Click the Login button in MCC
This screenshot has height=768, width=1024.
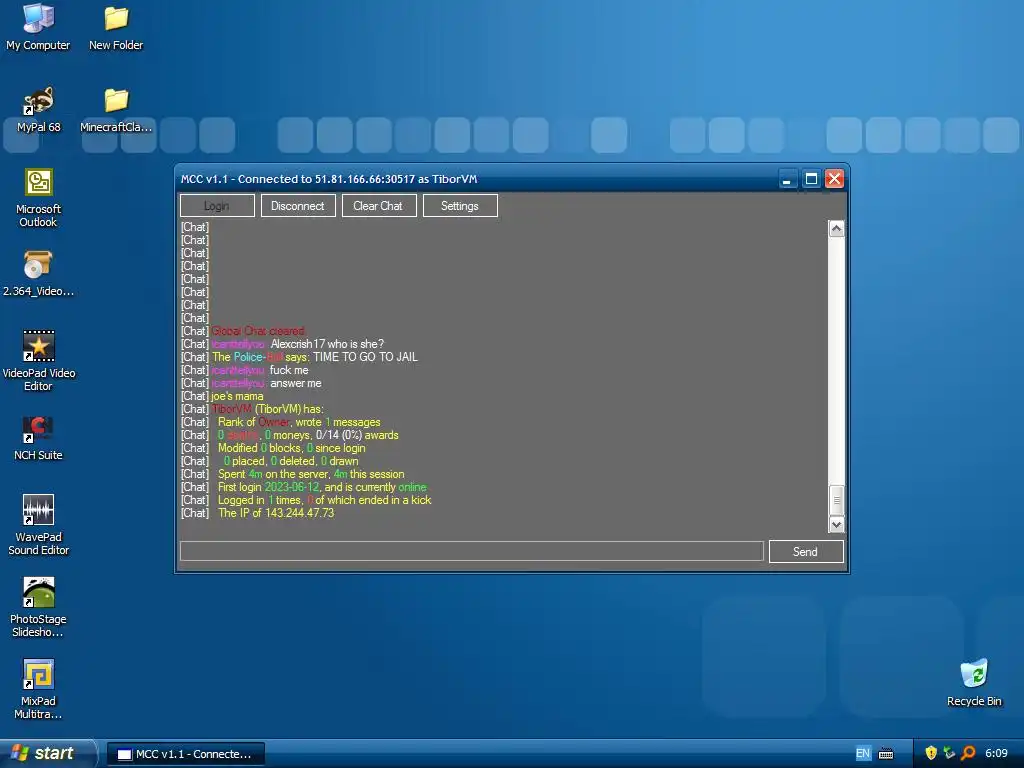(x=217, y=206)
